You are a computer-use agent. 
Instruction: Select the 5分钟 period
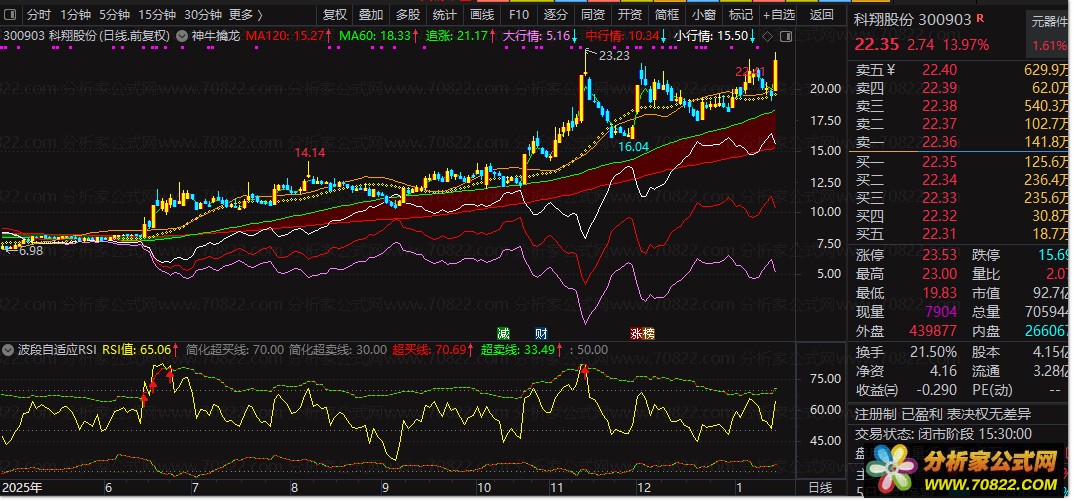click(114, 14)
